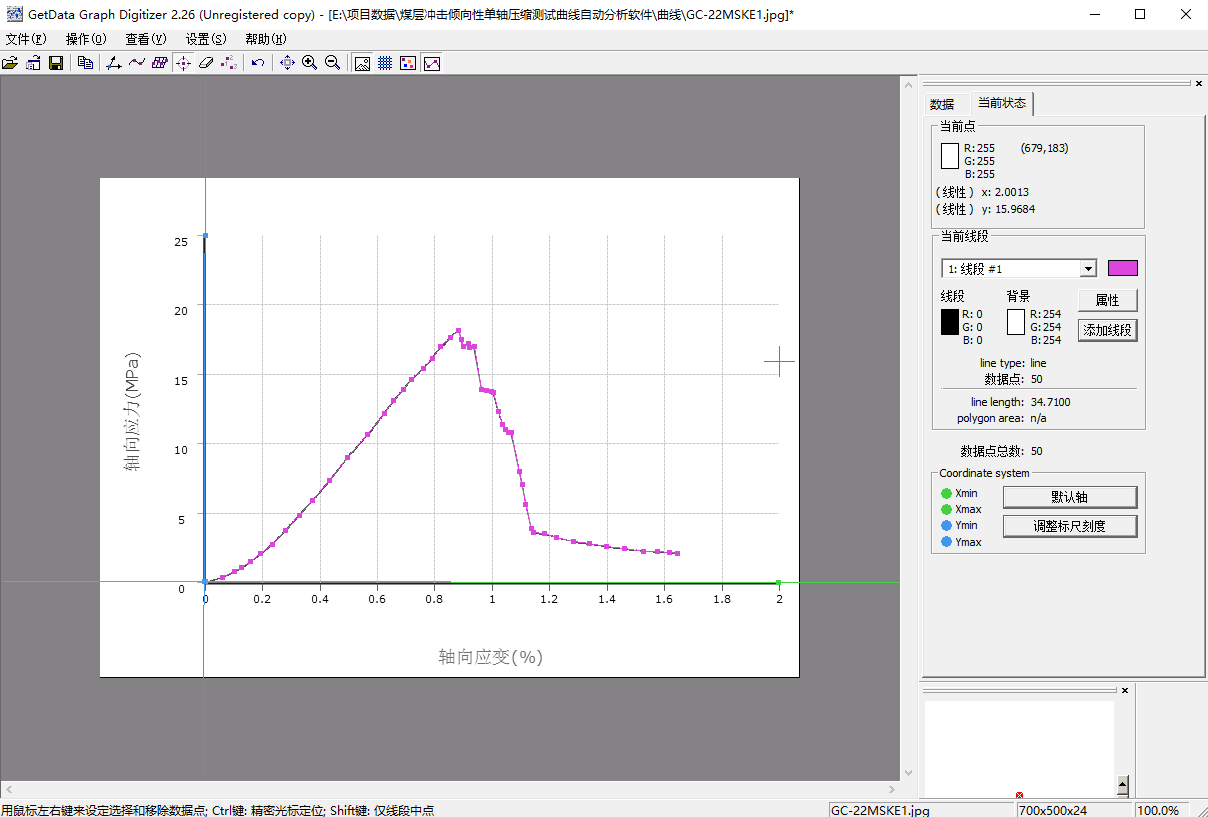
Task: Click the magnifier panel spinner control
Action: [x=1123, y=785]
